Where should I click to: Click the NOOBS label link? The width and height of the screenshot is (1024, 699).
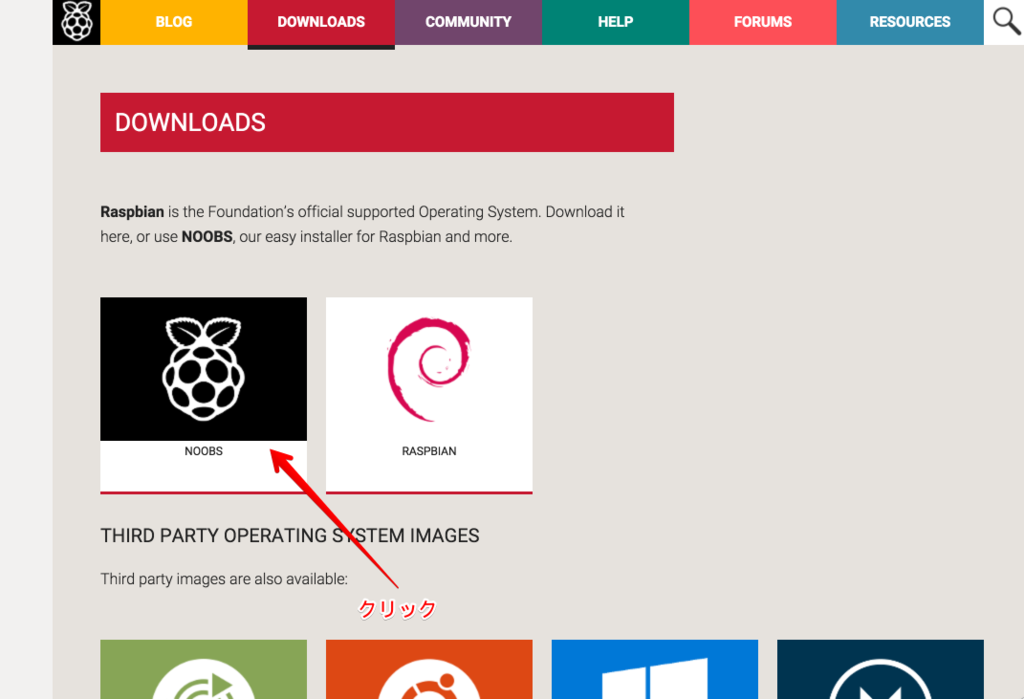(x=203, y=451)
